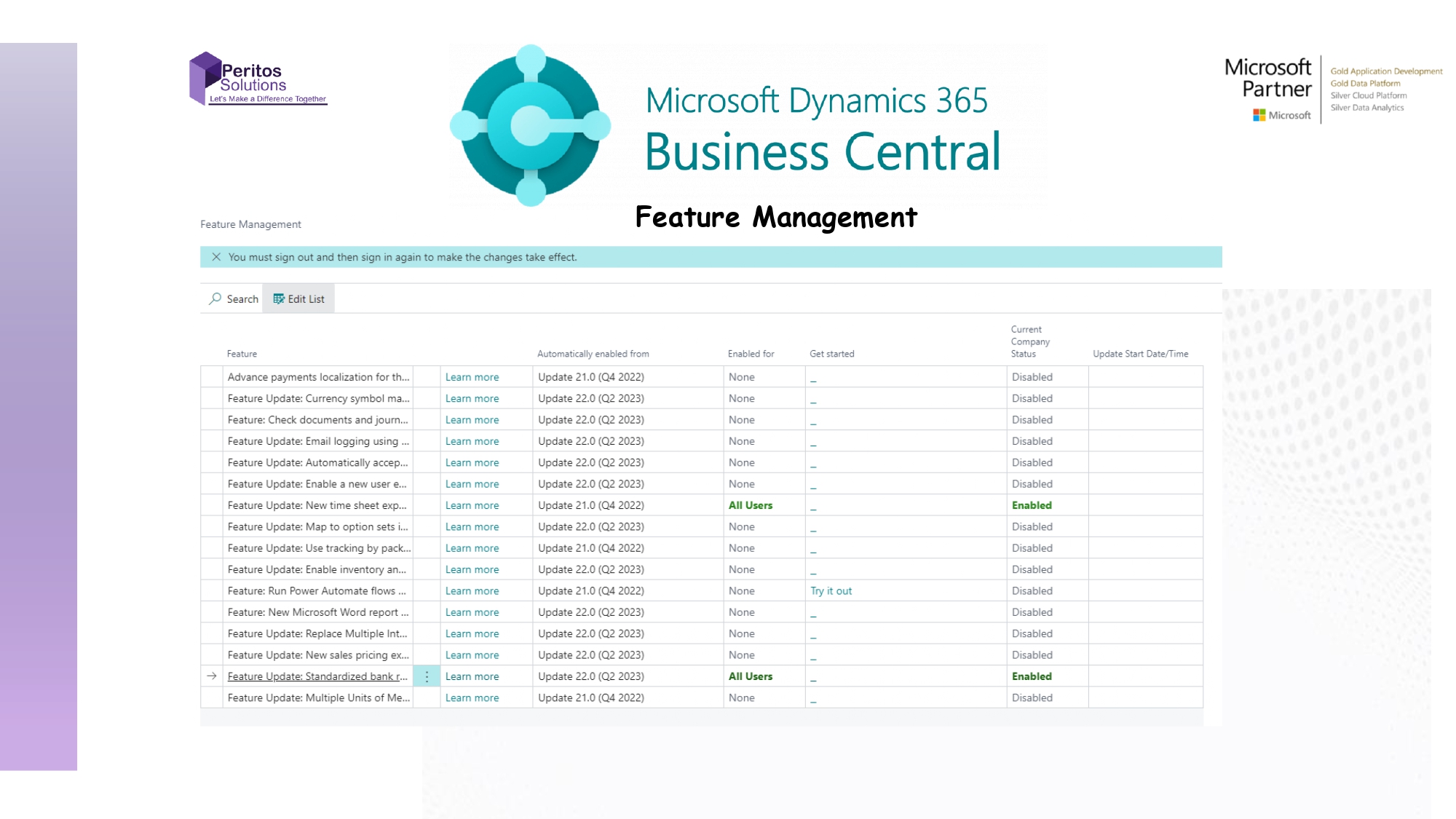Screen dimensions: 1456x819
Task: Open Try it out link
Action: (831, 591)
